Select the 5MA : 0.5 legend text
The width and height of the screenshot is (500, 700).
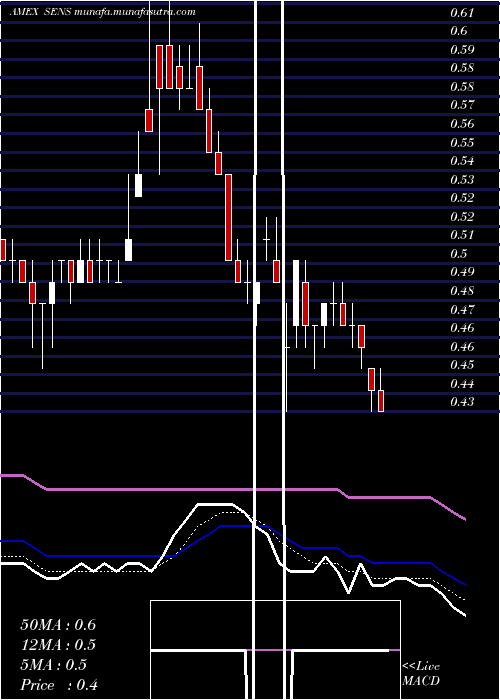54,665
